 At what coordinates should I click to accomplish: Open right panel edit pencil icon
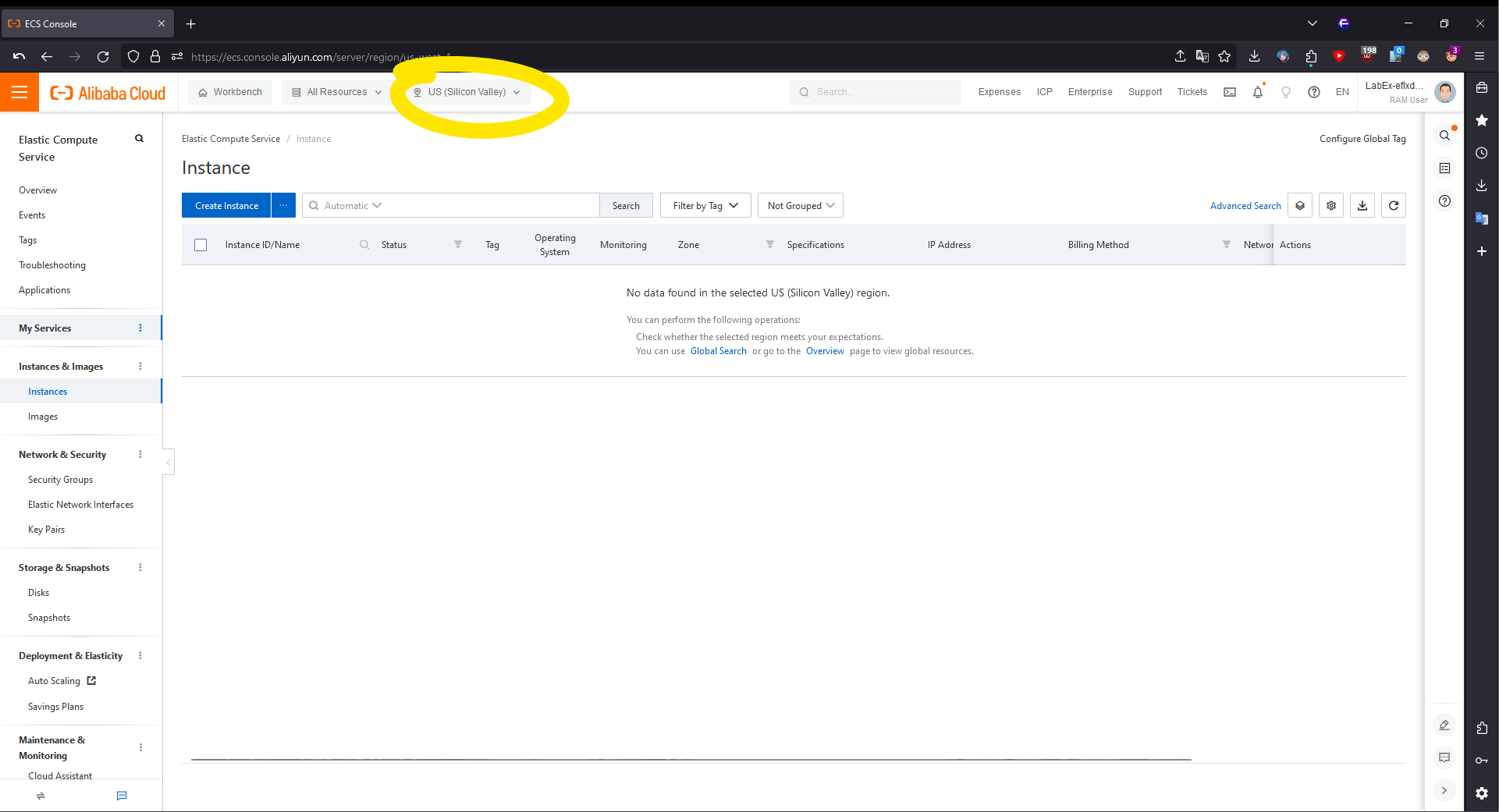[1444, 725]
